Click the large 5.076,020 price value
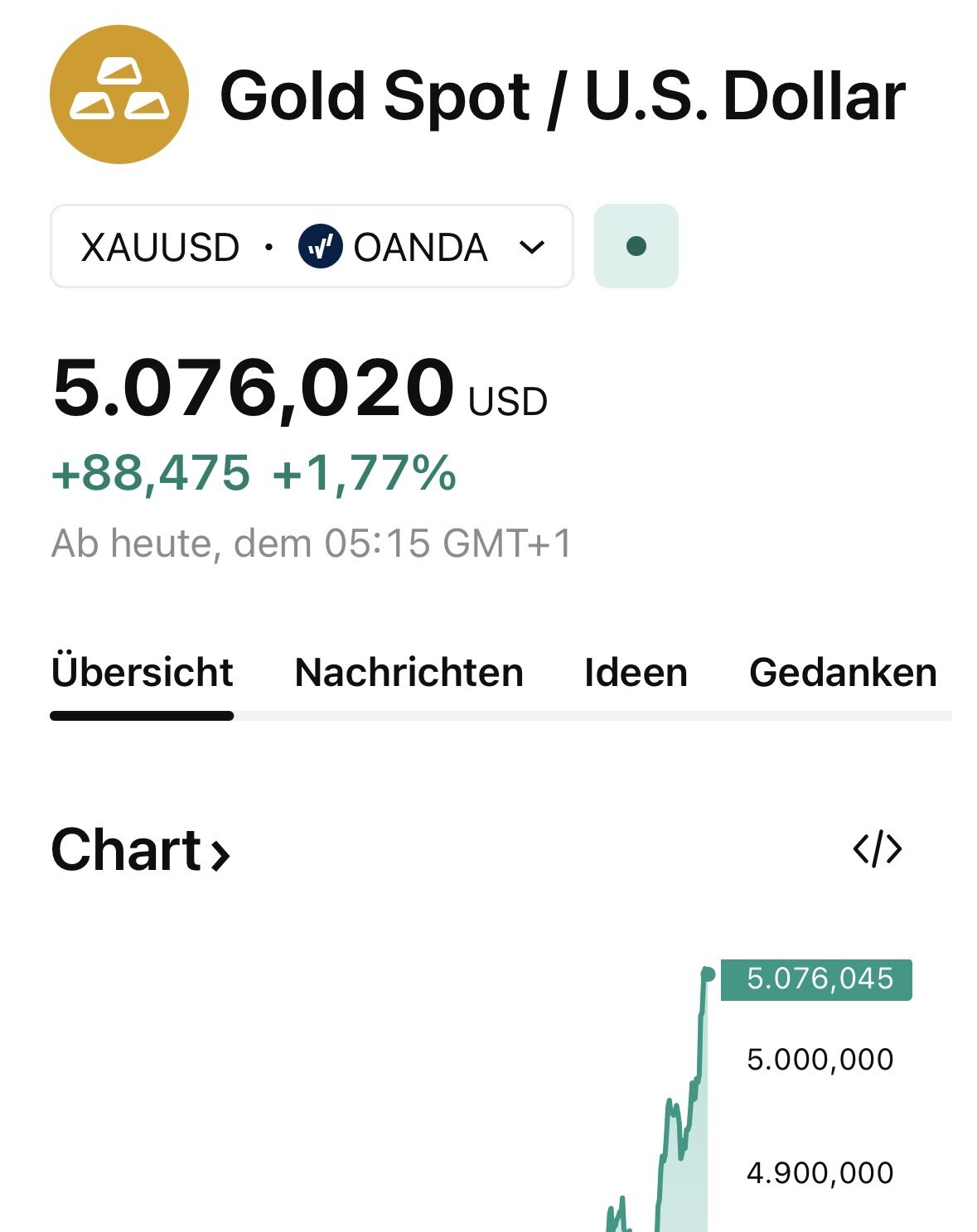The image size is (977, 1232). [x=254, y=389]
